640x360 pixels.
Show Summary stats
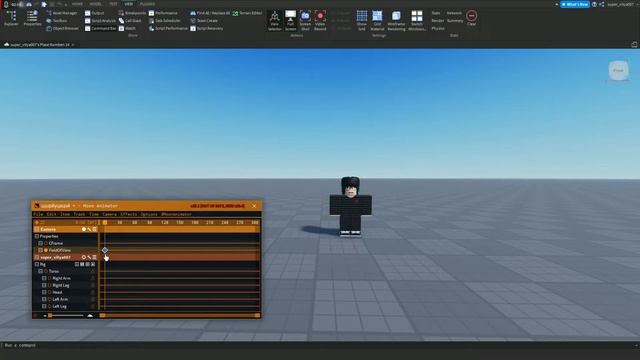(455, 20)
